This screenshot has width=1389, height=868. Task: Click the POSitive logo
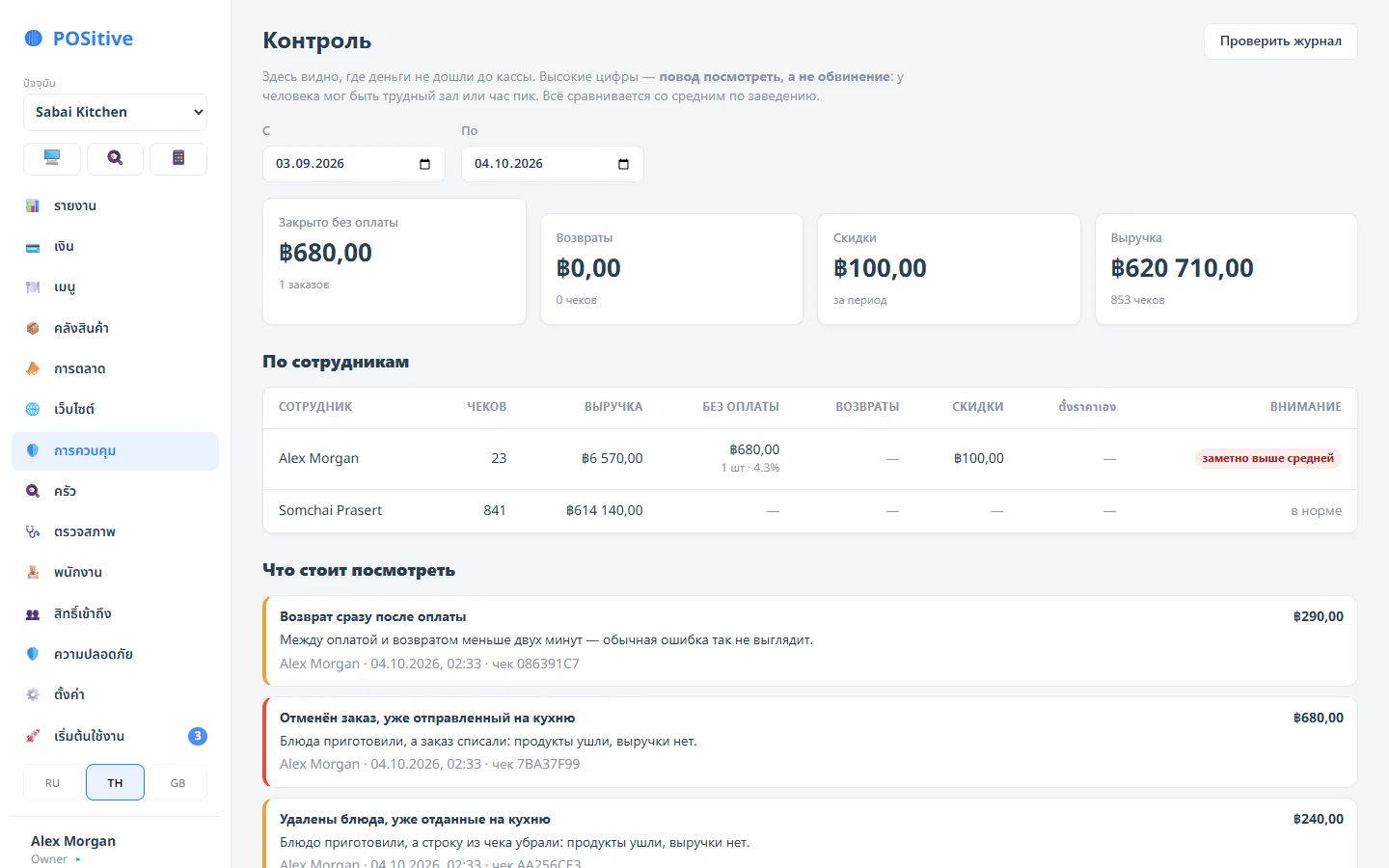pos(78,39)
